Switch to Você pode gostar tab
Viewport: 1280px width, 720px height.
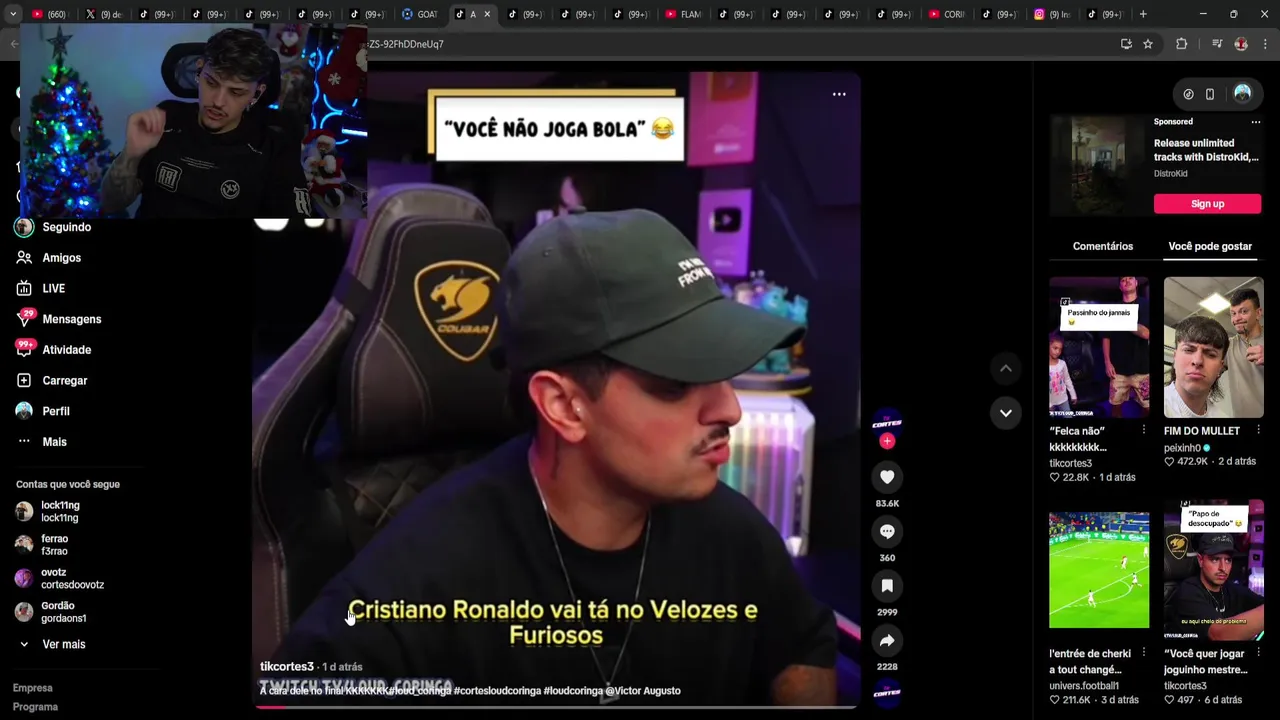[1210, 246]
